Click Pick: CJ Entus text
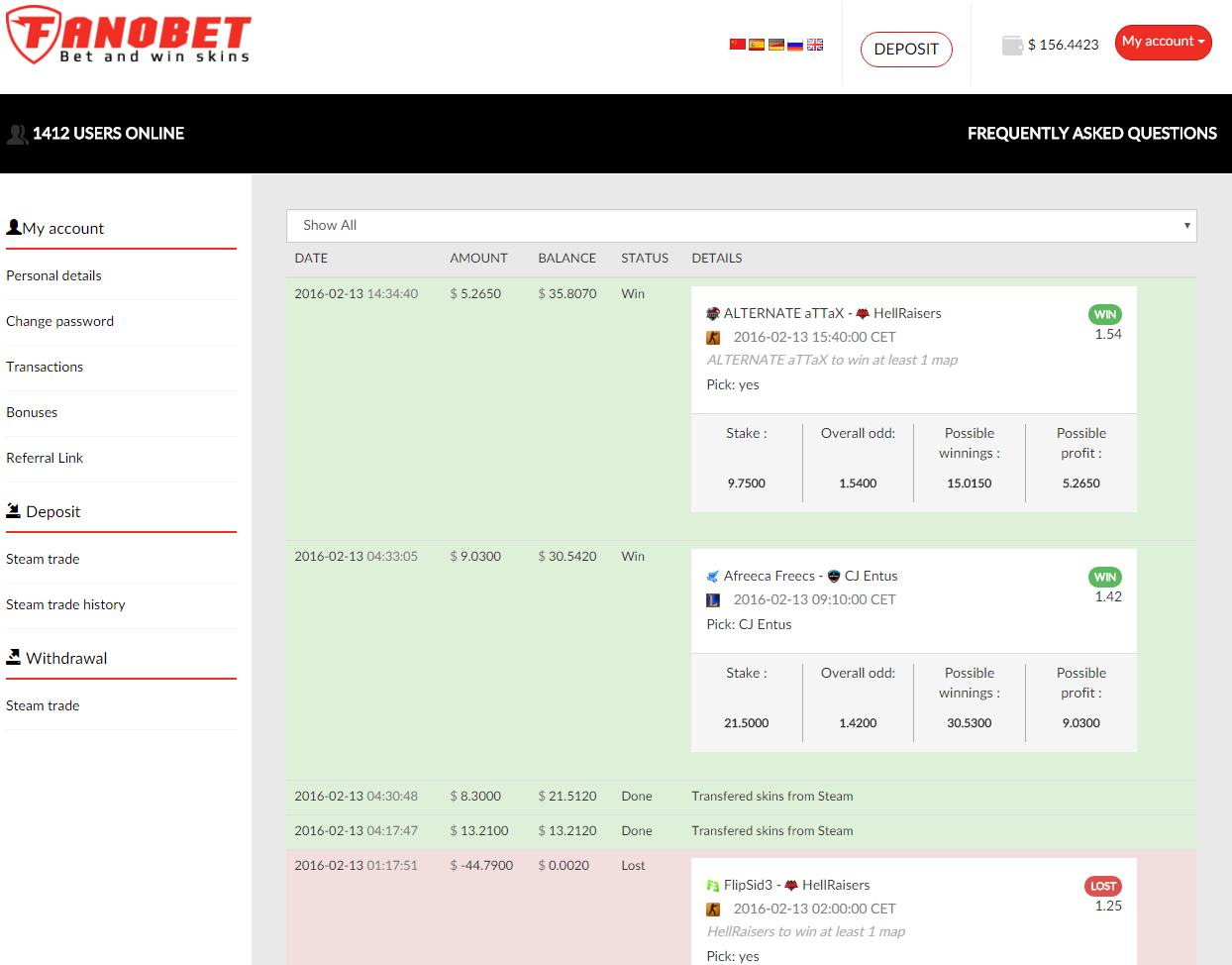The height and width of the screenshot is (965, 1232). (x=749, y=624)
